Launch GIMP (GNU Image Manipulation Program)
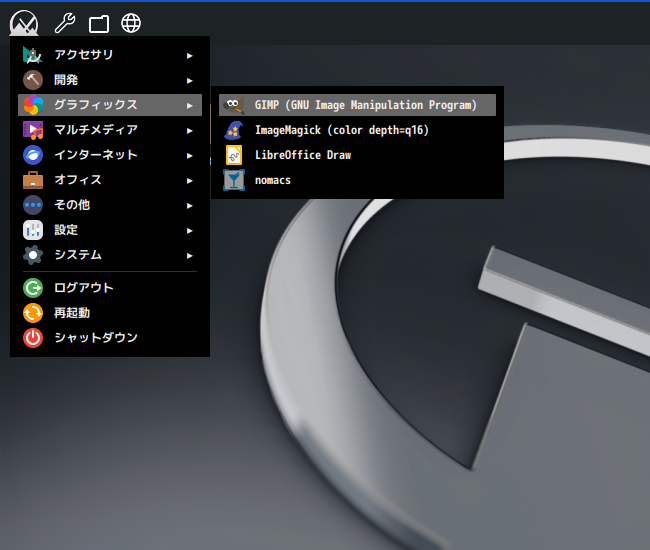650x550 pixels. [357, 105]
